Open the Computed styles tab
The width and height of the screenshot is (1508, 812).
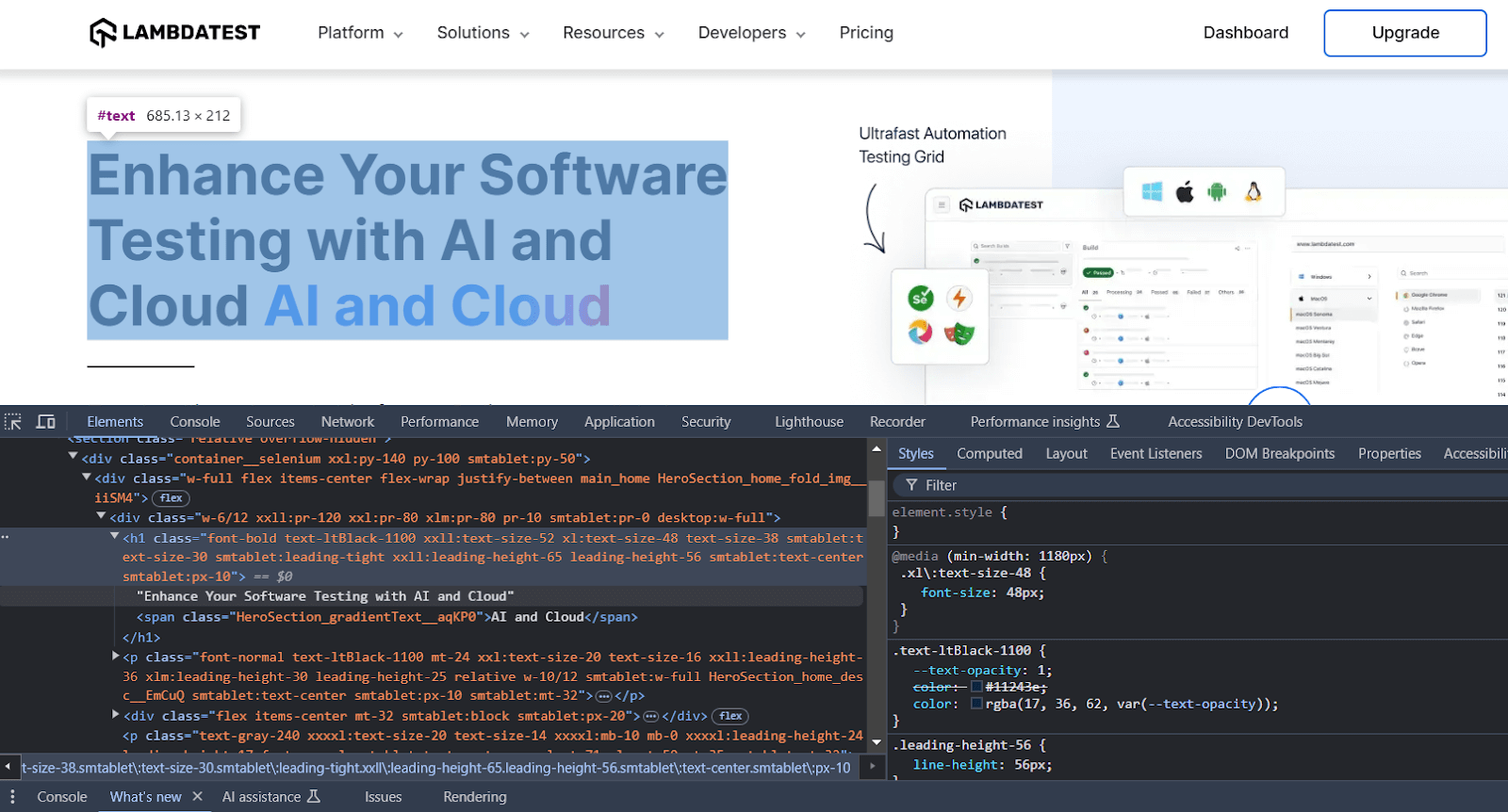989,454
